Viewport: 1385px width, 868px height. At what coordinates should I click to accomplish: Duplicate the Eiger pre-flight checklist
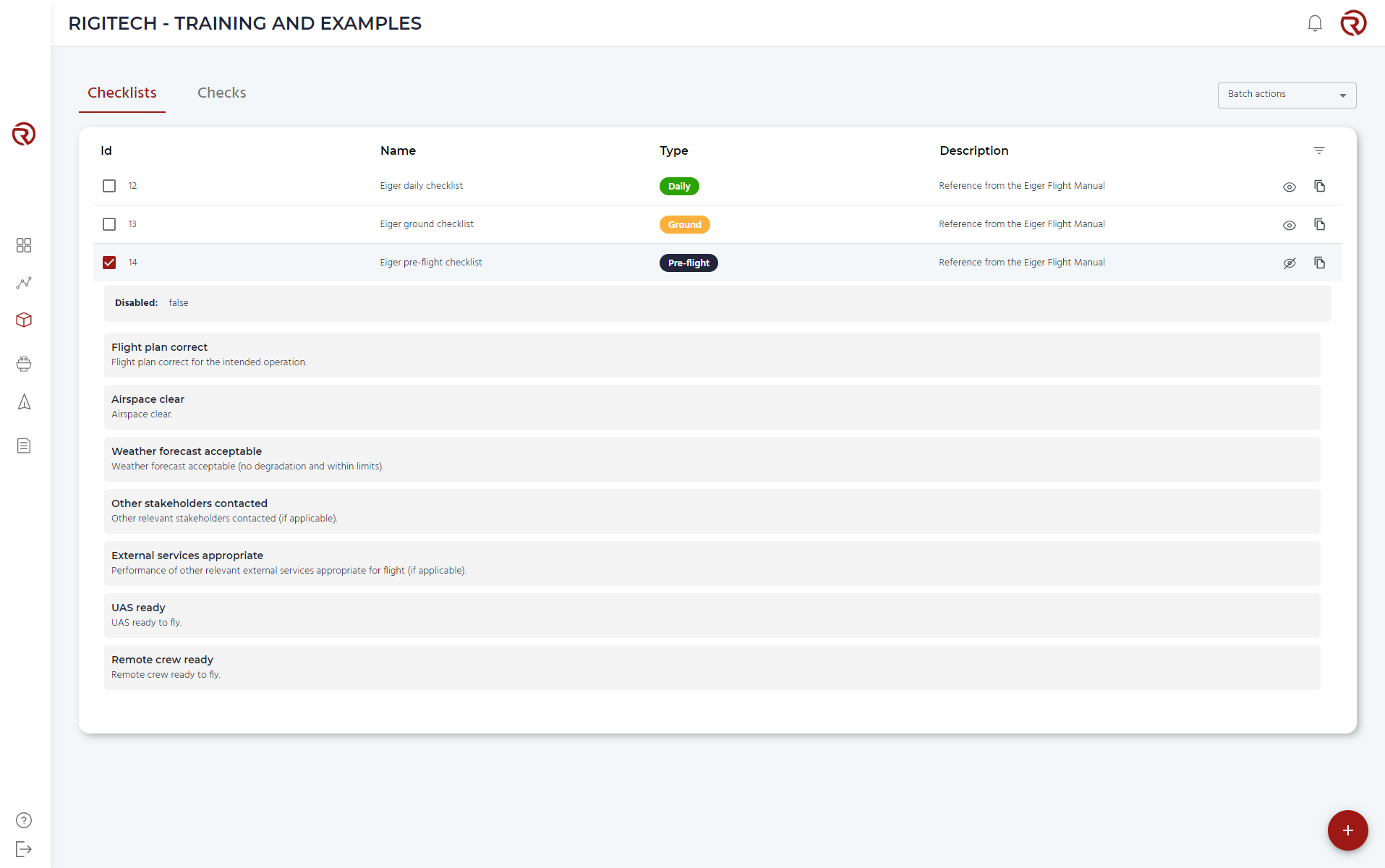[1320, 263]
